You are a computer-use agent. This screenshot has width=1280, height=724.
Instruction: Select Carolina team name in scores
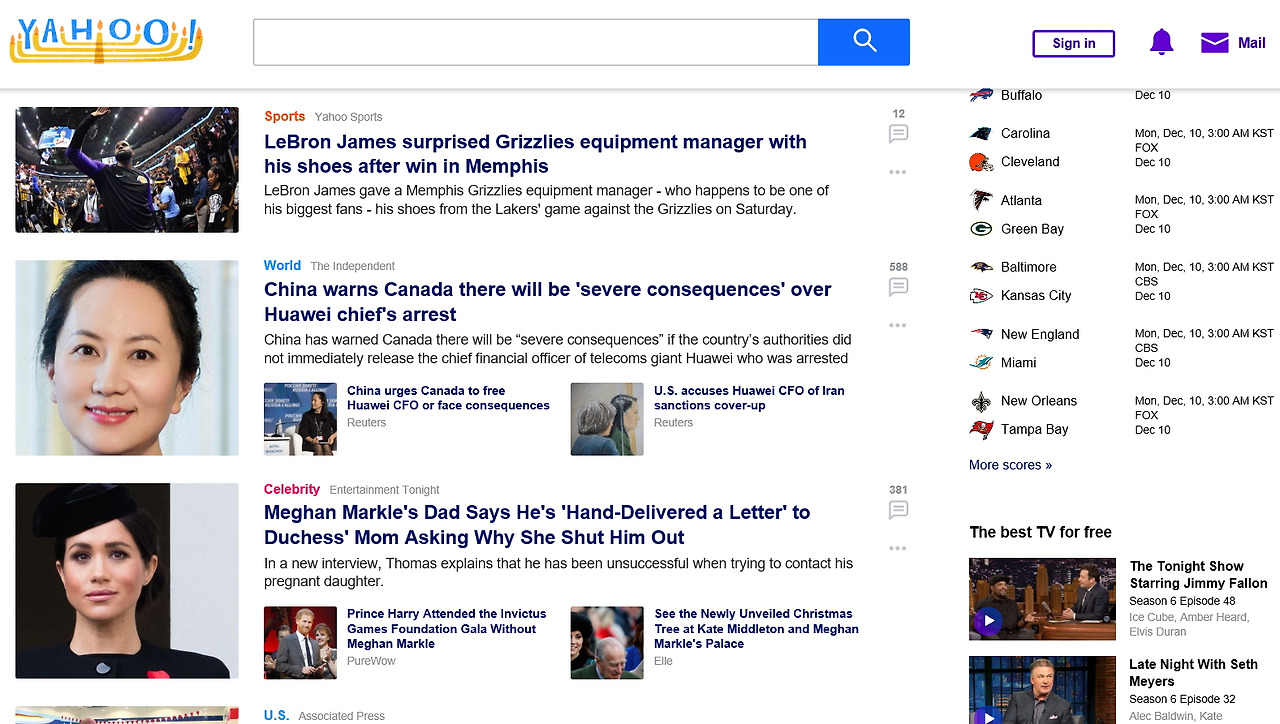(x=1025, y=133)
